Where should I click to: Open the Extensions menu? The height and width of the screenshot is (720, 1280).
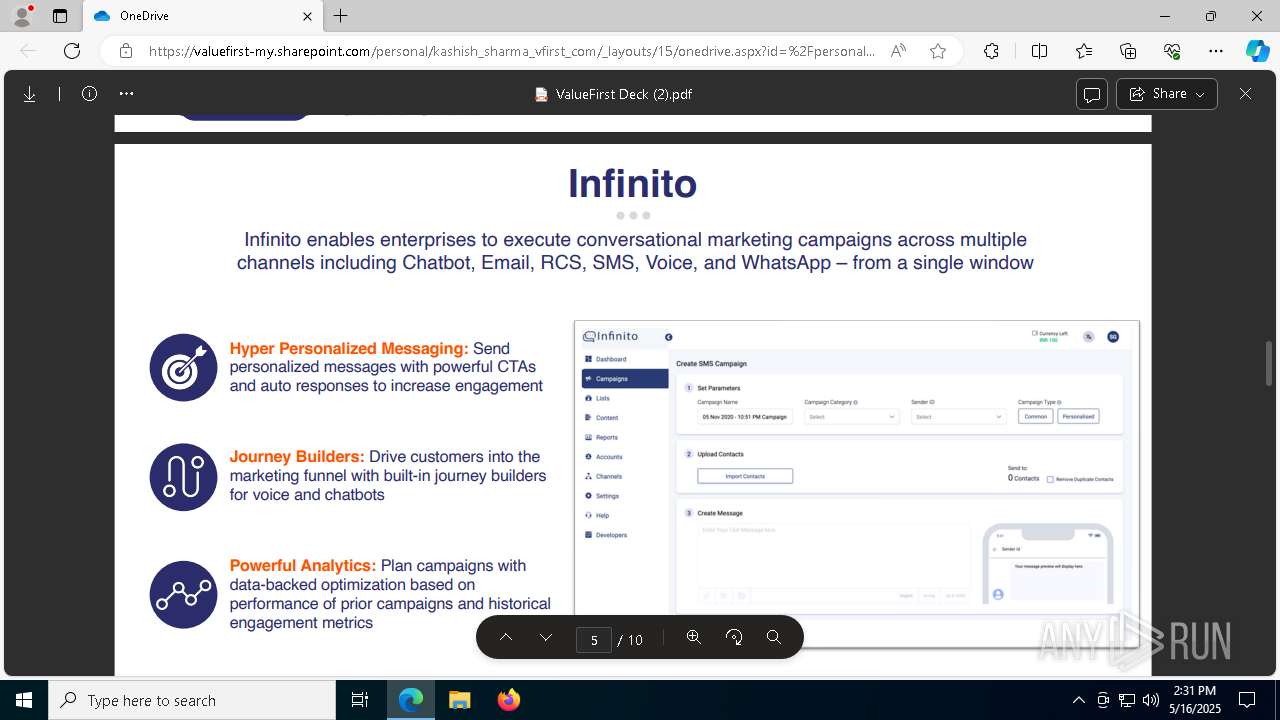(x=991, y=51)
